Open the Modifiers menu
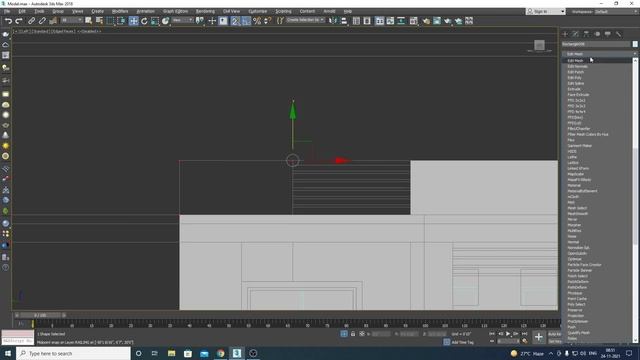Screen dimensions: 640x360 pos(120,11)
